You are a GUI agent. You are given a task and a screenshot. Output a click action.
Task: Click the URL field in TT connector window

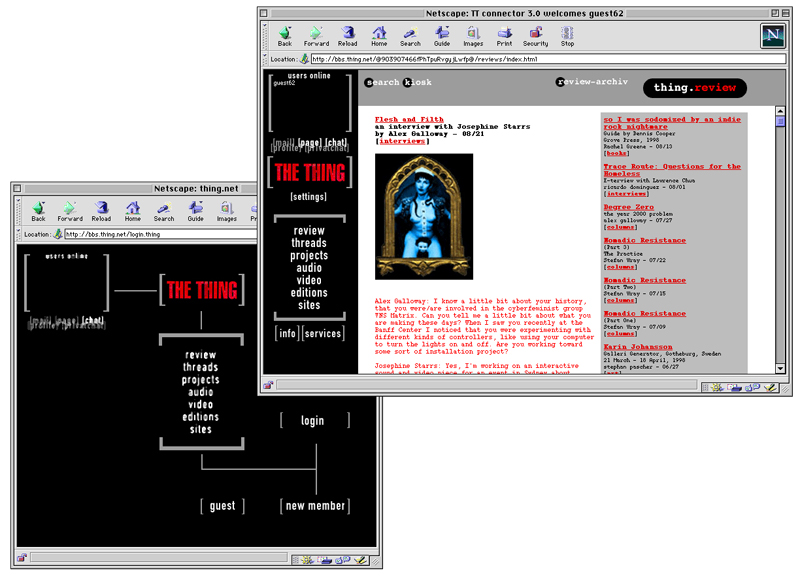pos(548,59)
